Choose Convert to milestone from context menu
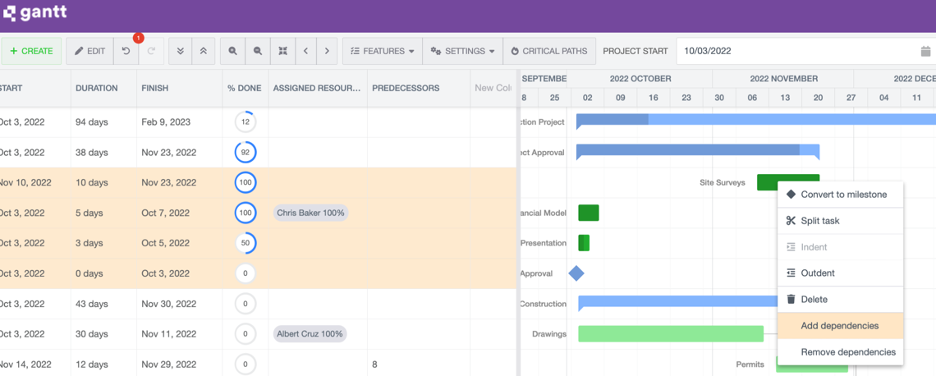 [x=840, y=195]
